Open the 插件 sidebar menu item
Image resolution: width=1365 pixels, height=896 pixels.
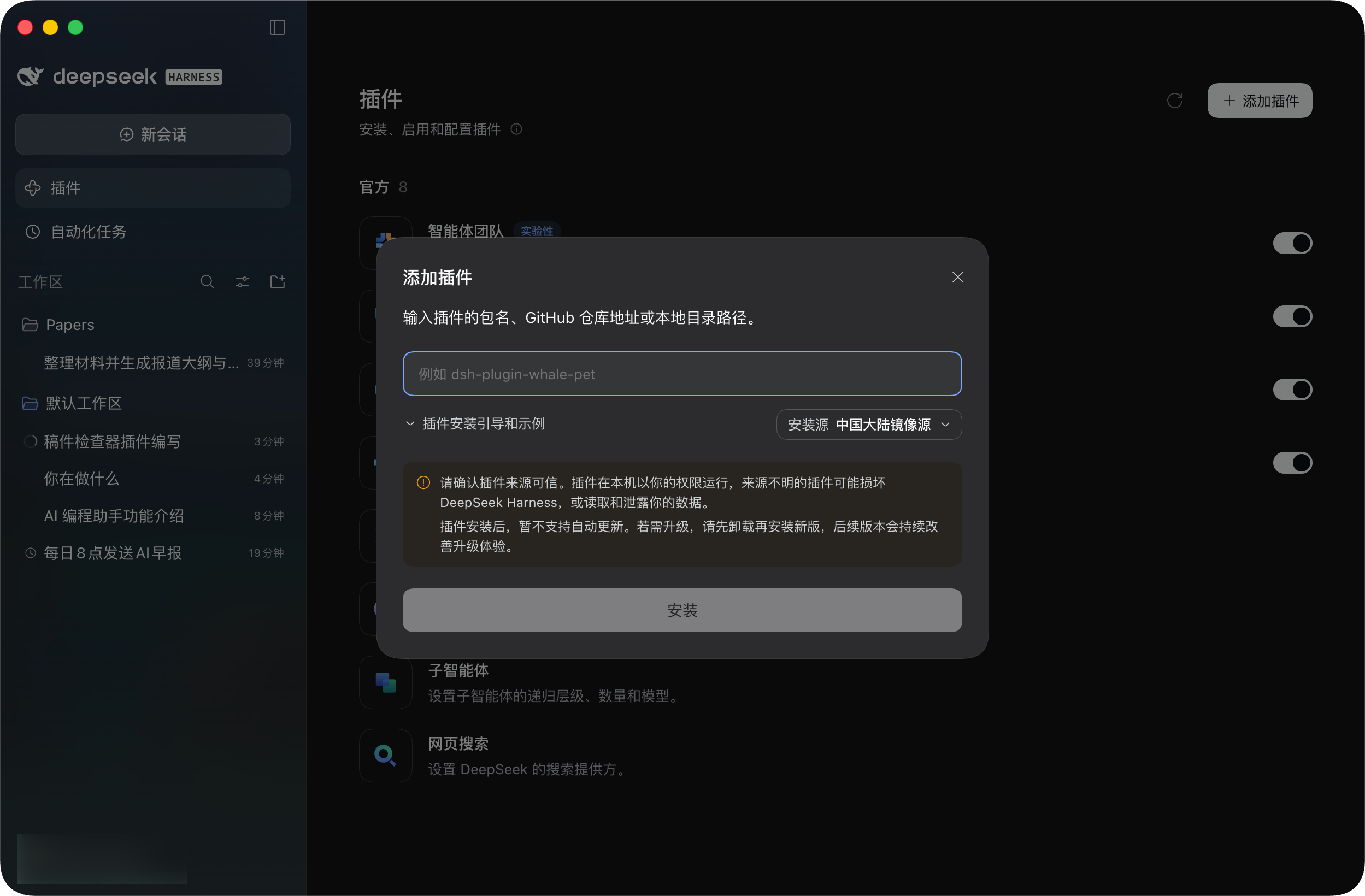152,188
